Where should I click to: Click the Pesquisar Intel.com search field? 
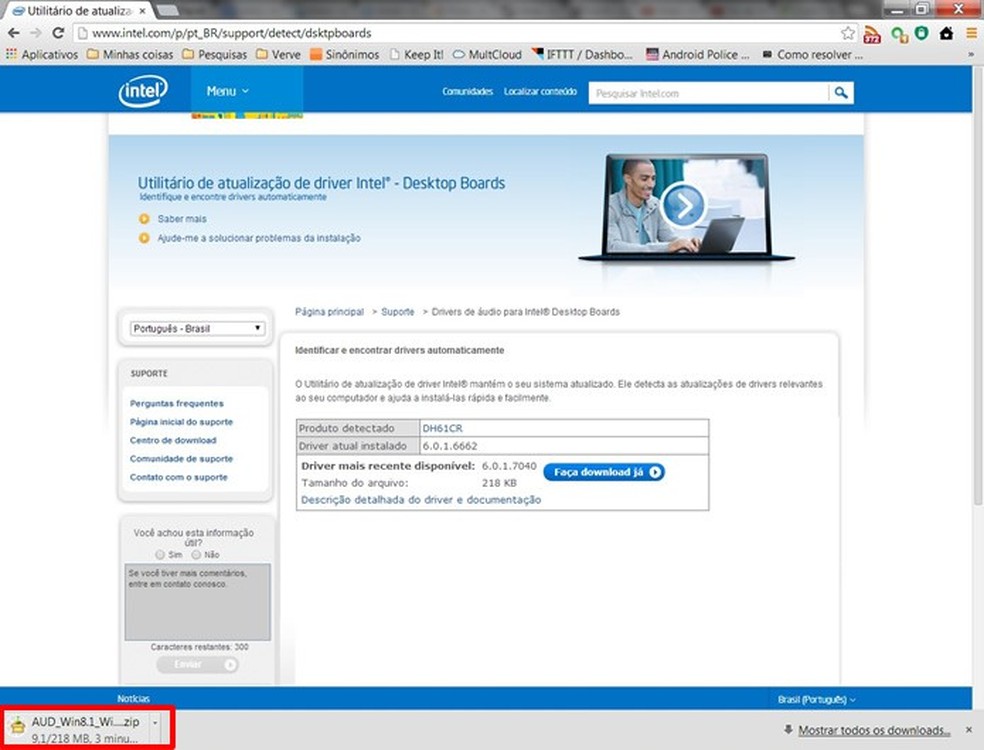click(x=708, y=93)
